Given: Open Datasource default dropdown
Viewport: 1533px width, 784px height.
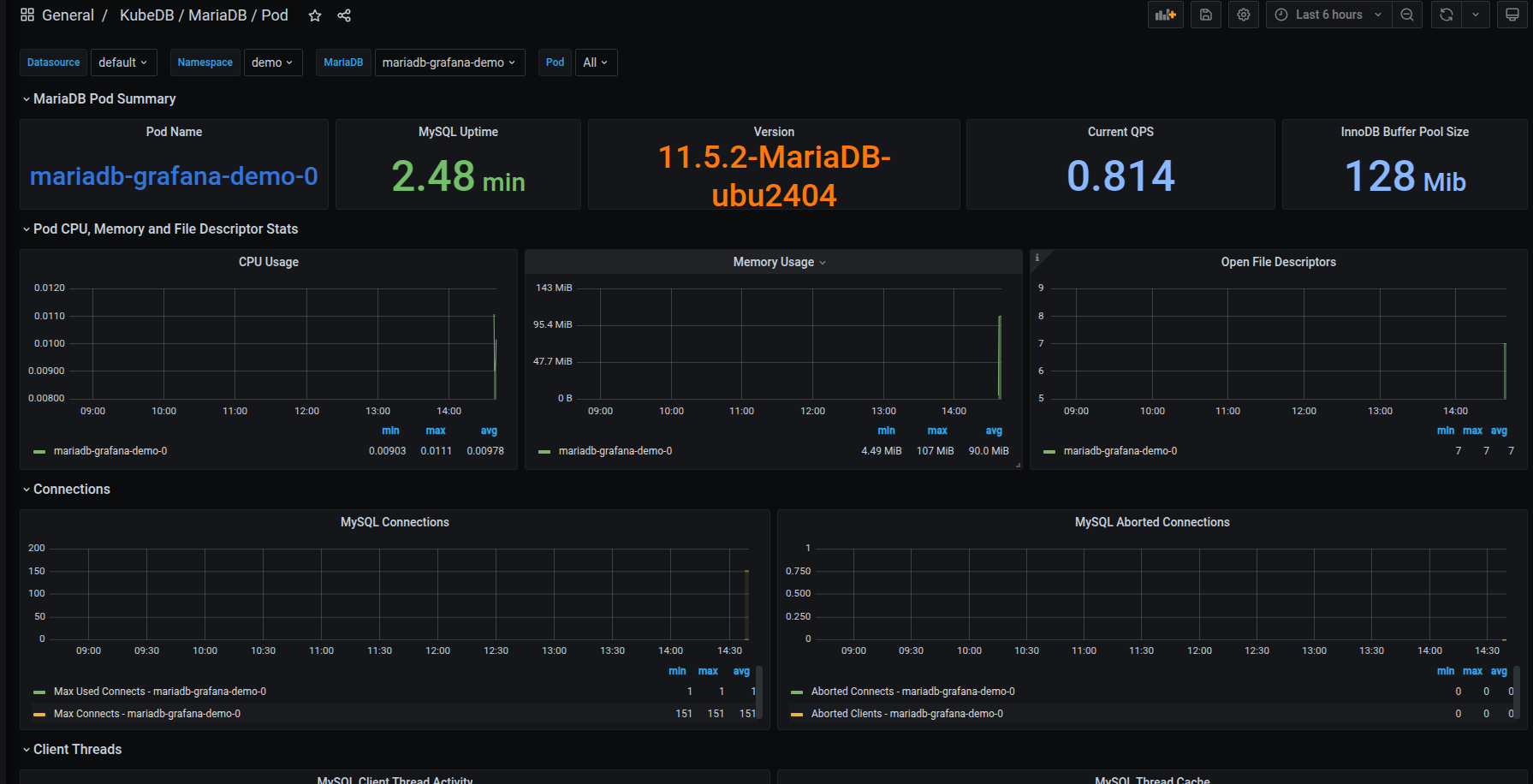Looking at the screenshot, I should click(x=123, y=62).
